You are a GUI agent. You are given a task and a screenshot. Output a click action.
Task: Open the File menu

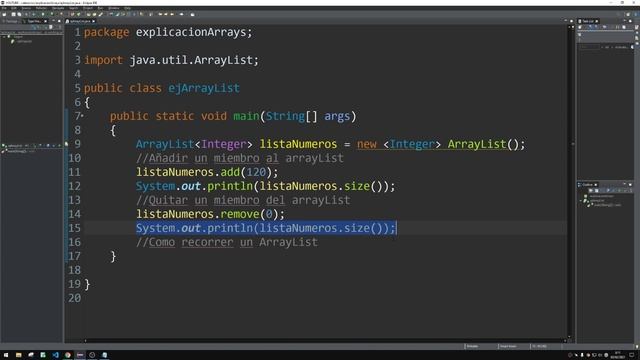pos(4,8)
